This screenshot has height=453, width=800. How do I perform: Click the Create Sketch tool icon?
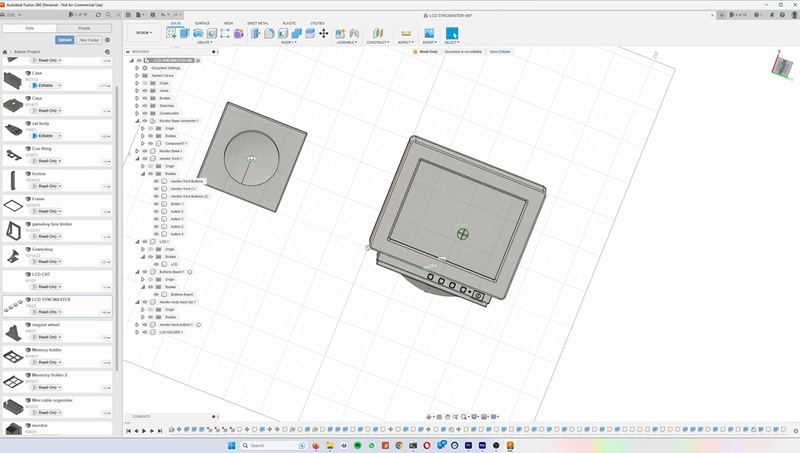(x=171, y=33)
